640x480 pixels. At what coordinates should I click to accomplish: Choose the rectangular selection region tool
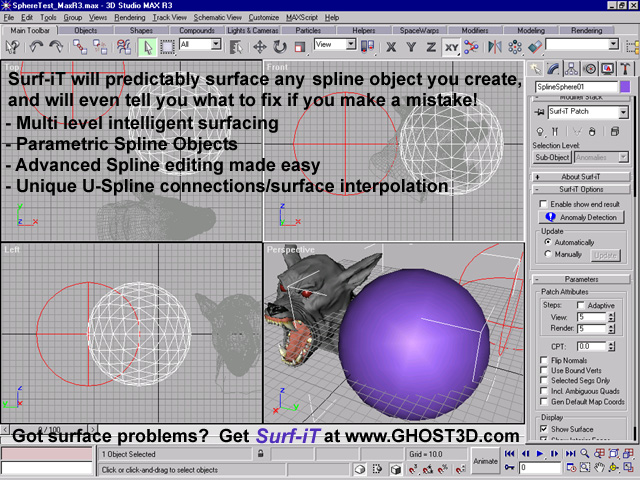pos(167,47)
